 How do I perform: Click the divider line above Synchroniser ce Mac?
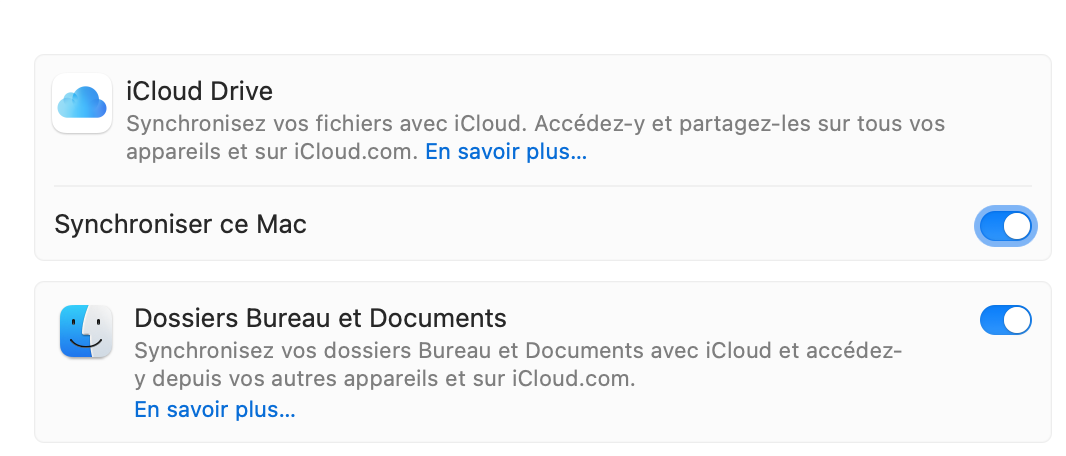point(542,186)
